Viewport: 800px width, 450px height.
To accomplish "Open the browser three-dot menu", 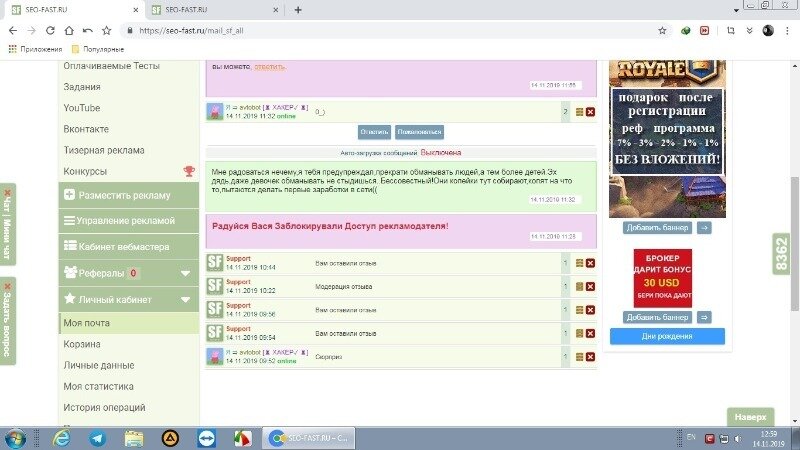I will coord(787,31).
